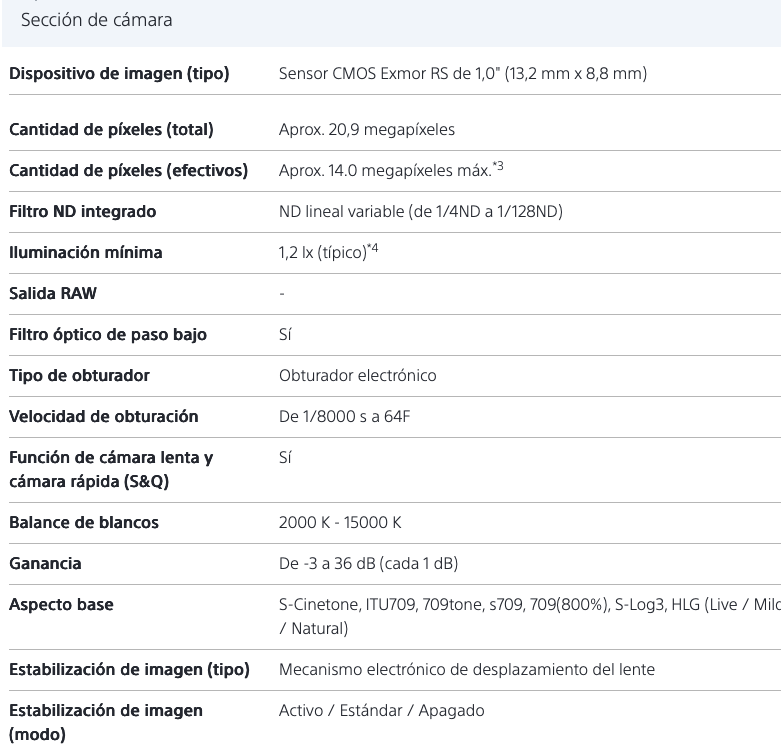Click the footnote *3 superscript link
The width and height of the screenshot is (781, 747).
[x=496, y=166]
